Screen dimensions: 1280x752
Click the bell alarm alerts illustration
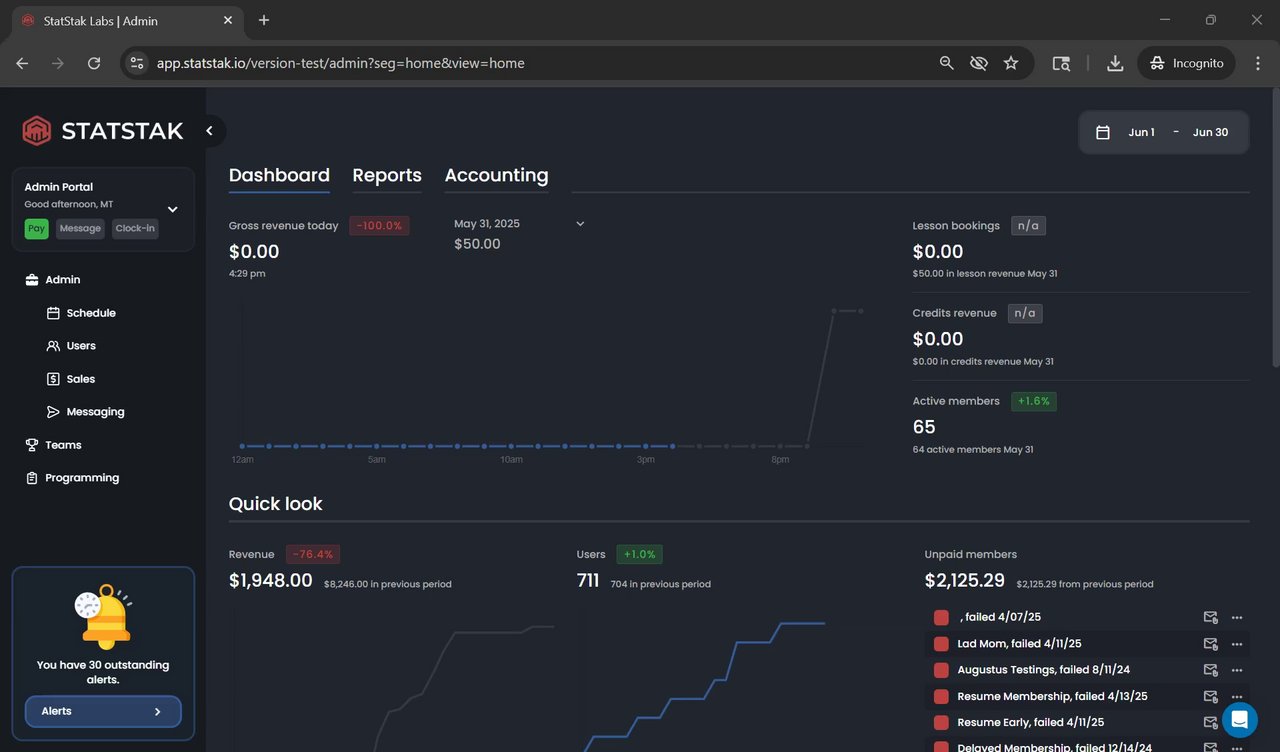pos(103,617)
